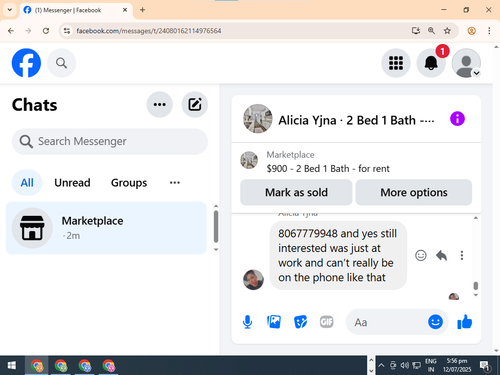Screen dimensions: 500x375
Task: Start a new message compose icon
Action: point(195,104)
